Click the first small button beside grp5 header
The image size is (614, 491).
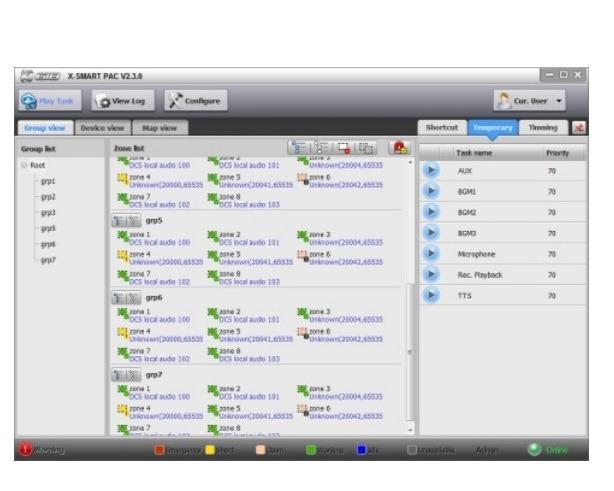tap(120, 220)
